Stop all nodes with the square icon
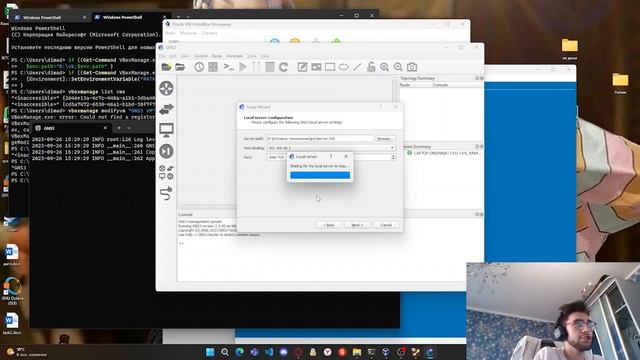 click(x=270, y=67)
